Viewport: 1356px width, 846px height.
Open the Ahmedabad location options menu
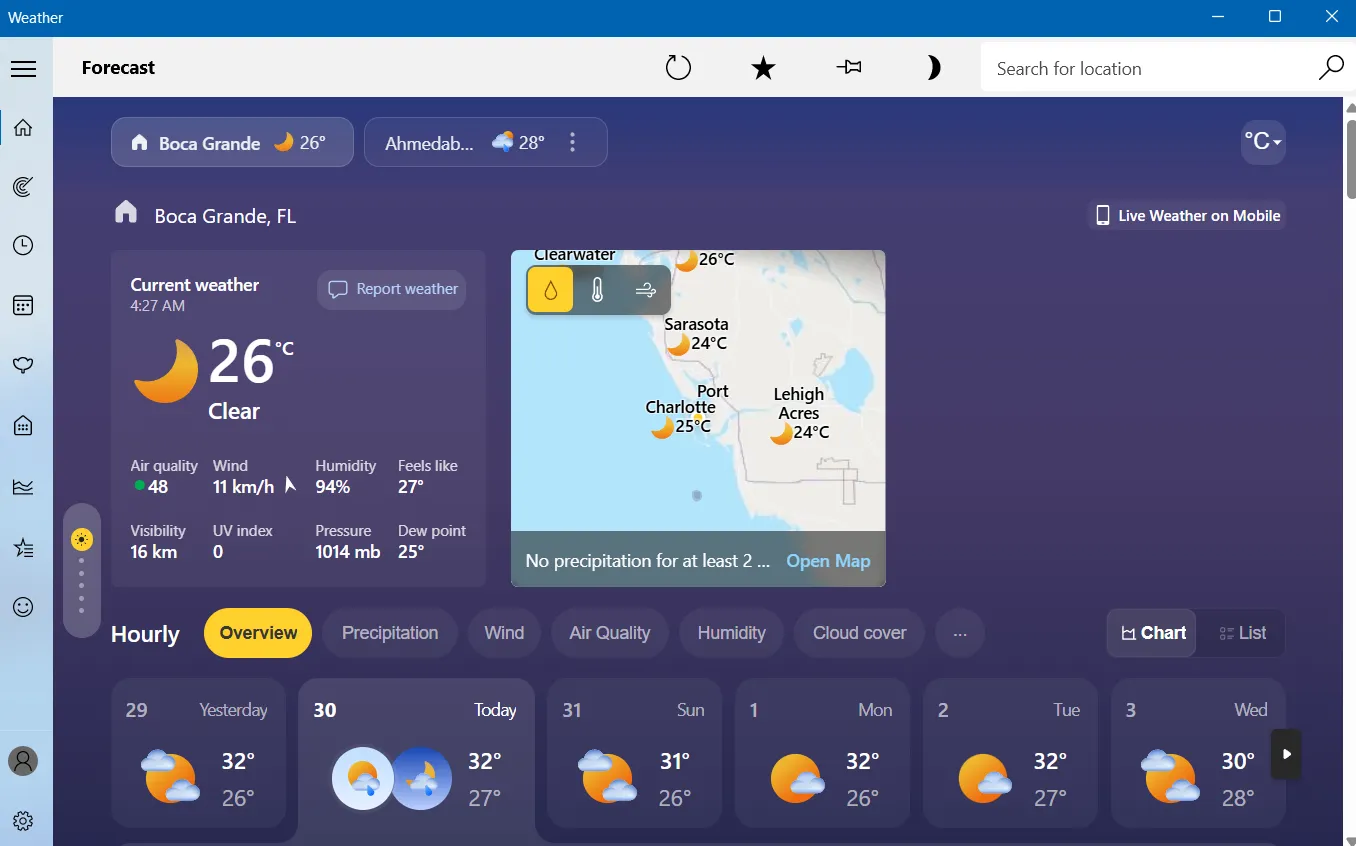[573, 142]
